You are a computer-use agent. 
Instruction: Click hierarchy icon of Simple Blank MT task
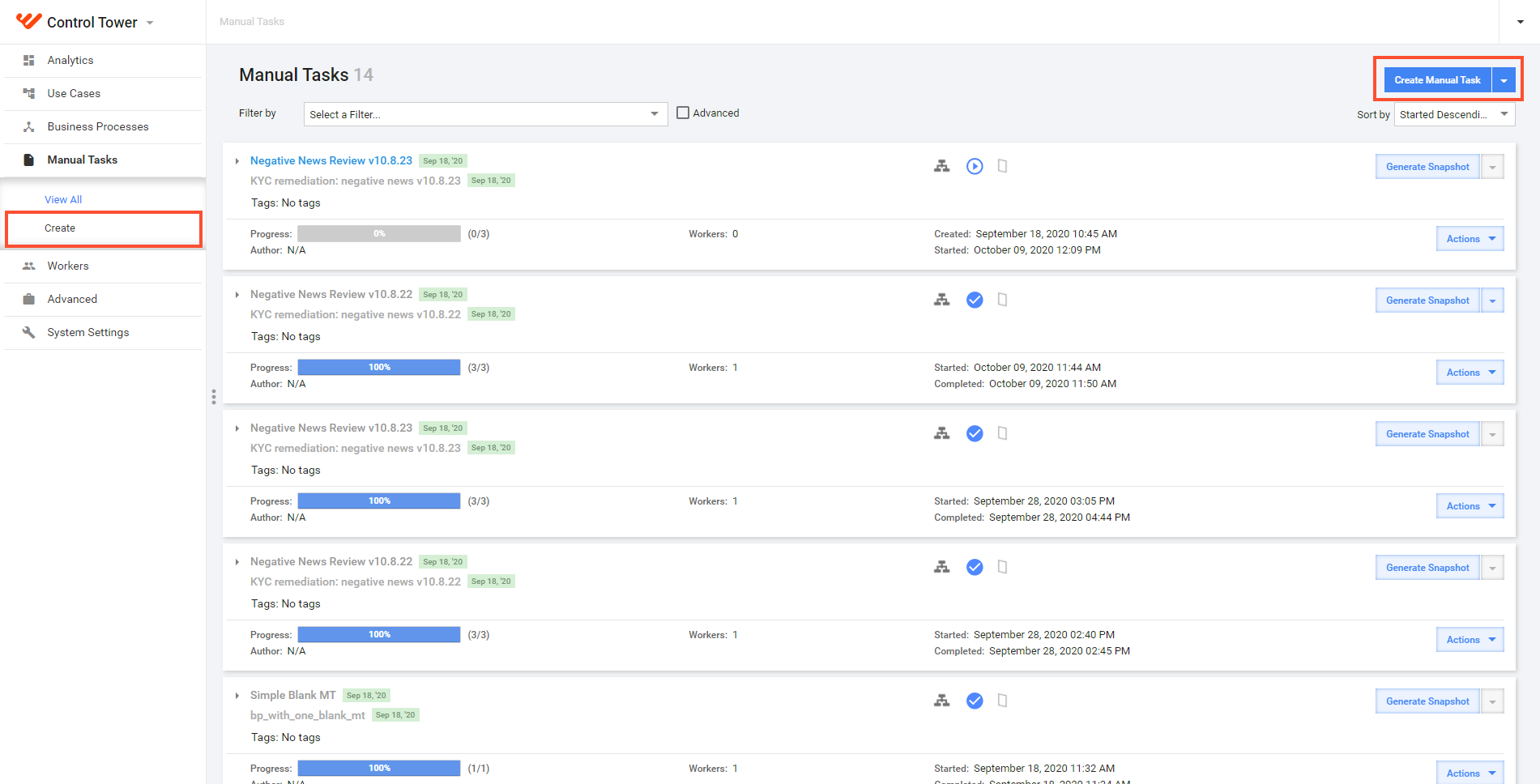941,701
